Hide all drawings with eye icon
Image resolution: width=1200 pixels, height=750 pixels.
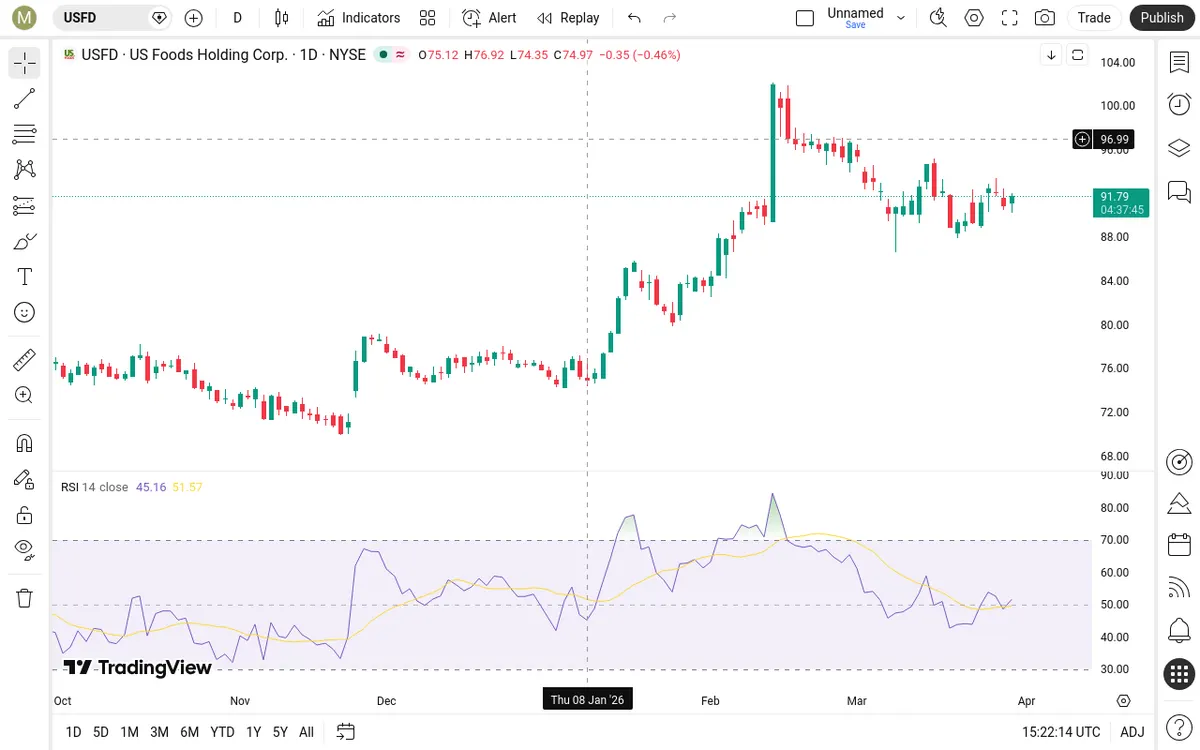[x=25, y=550]
